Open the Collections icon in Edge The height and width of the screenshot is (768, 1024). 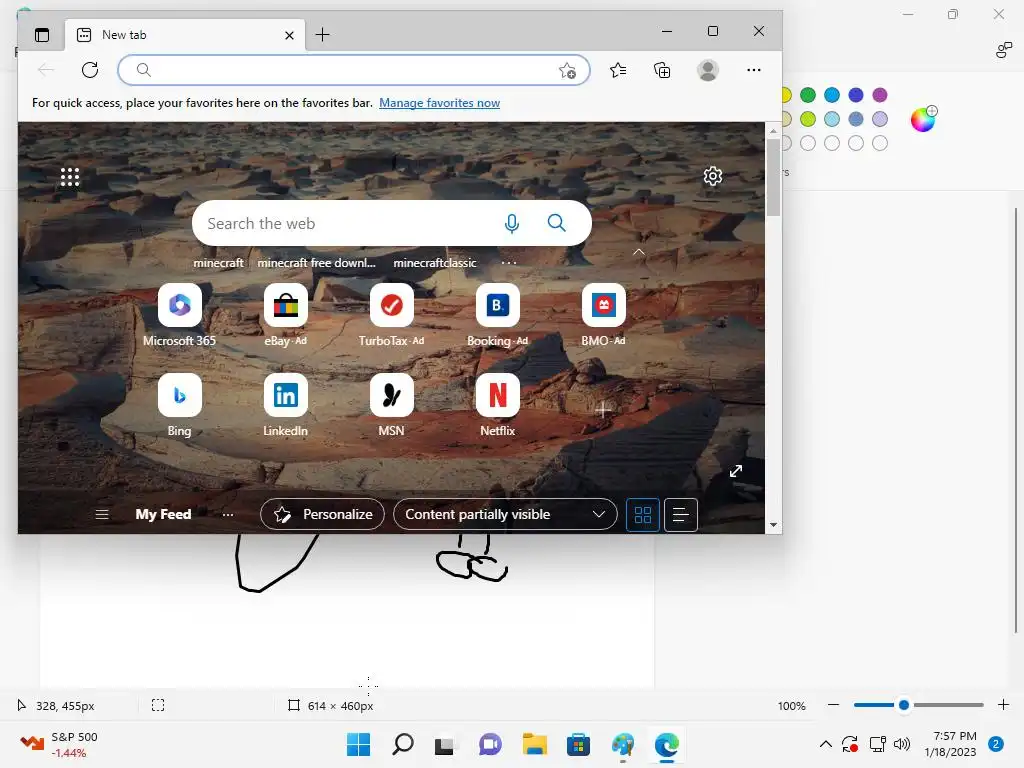[662, 70]
